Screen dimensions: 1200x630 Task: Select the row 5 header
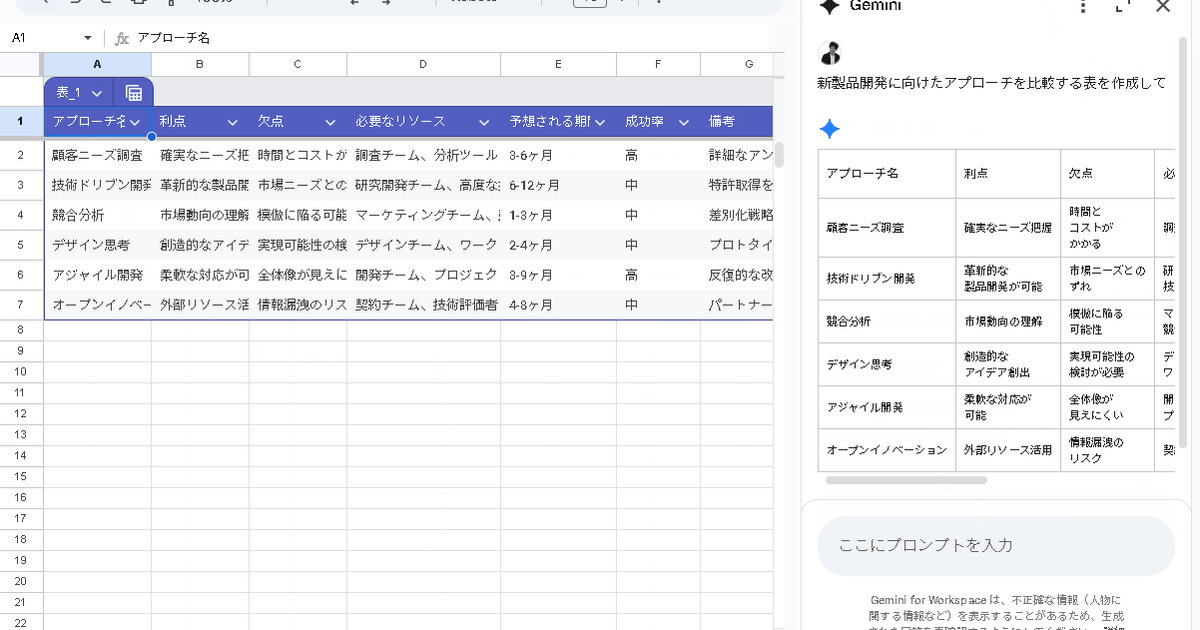pyautogui.click(x=21, y=244)
